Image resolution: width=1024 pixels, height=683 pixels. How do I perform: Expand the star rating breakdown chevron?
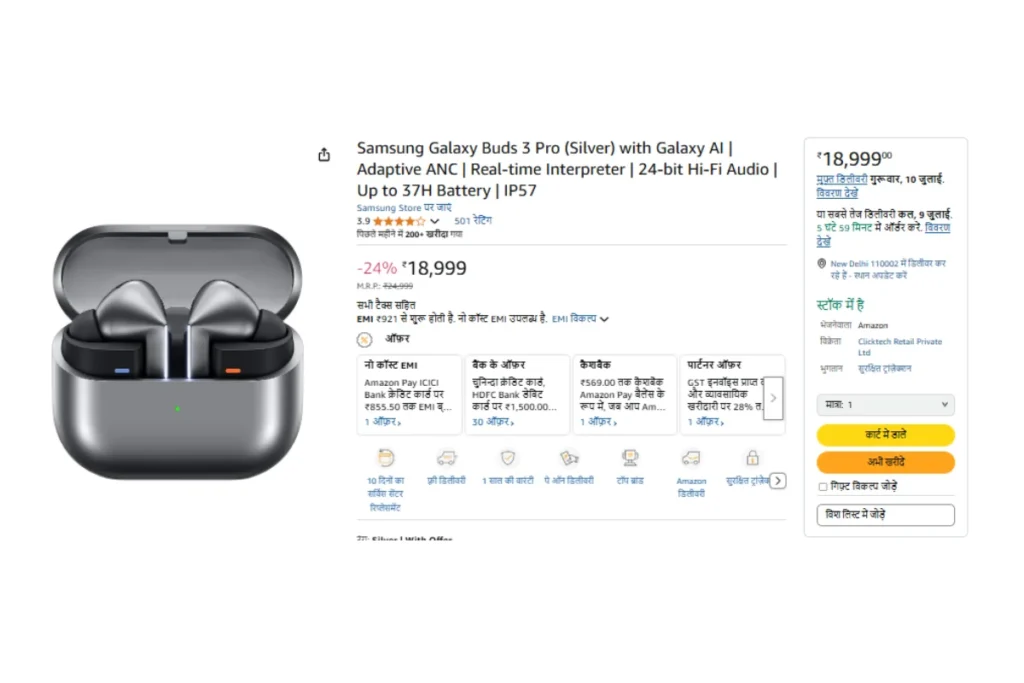(x=435, y=221)
